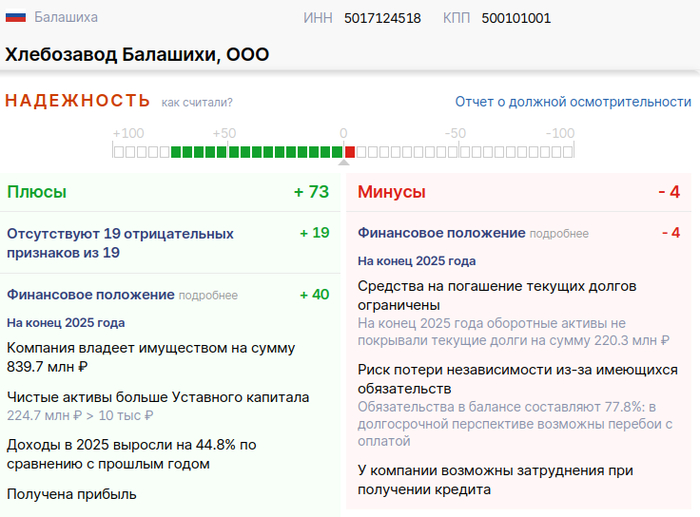The image size is (700, 517).
Task: Click 'Риск потери независимости из-за имеющихся обязательств'
Action: point(518,379)
